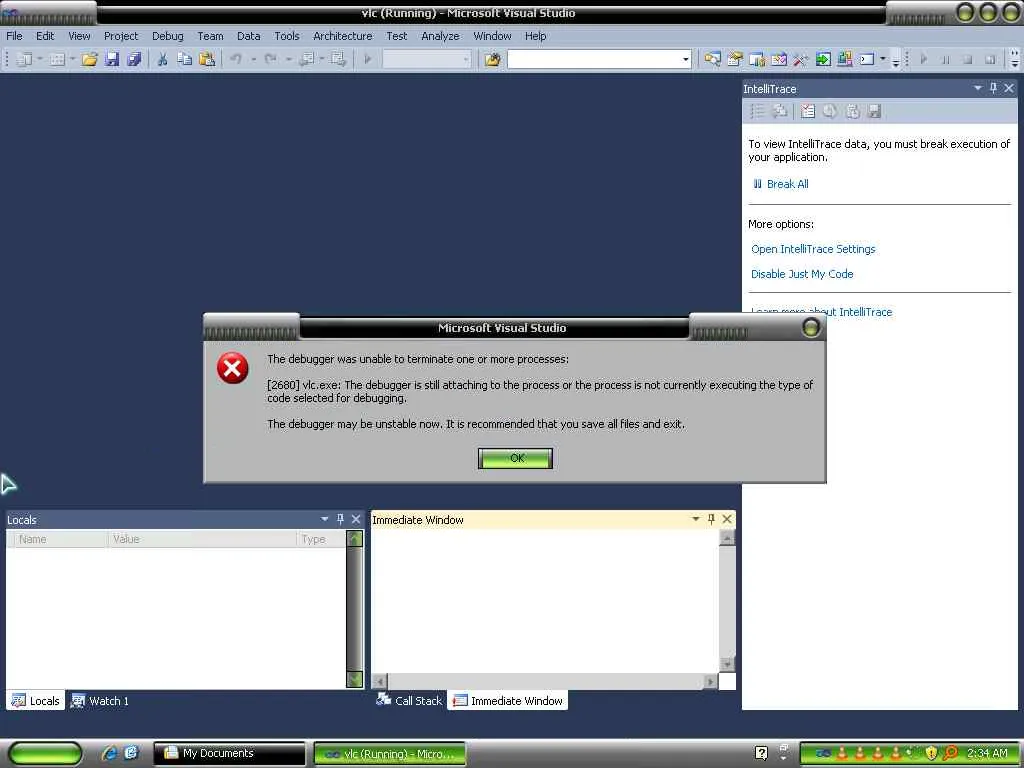Expand the solution configurations dropdown

[x=466, y=59]
